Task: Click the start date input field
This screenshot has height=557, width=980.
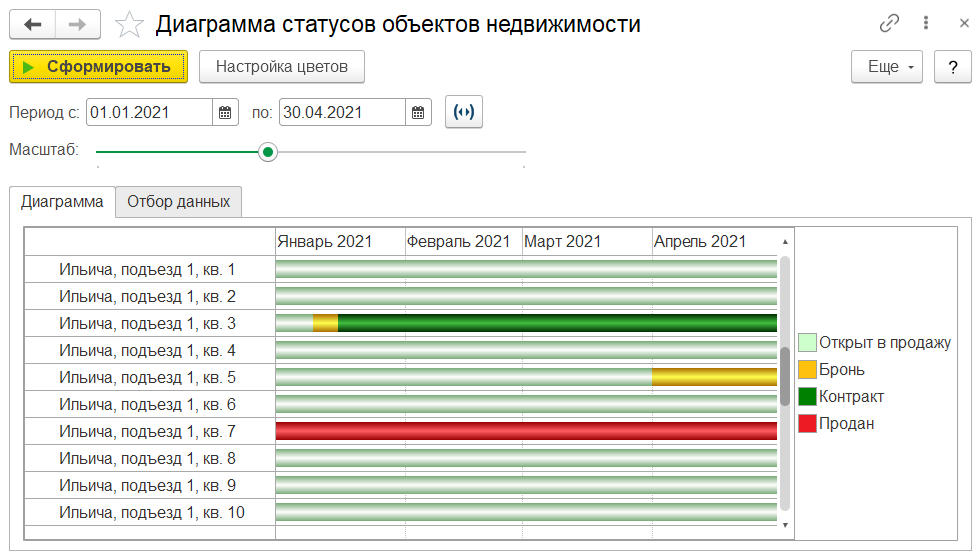Action: 149,113
